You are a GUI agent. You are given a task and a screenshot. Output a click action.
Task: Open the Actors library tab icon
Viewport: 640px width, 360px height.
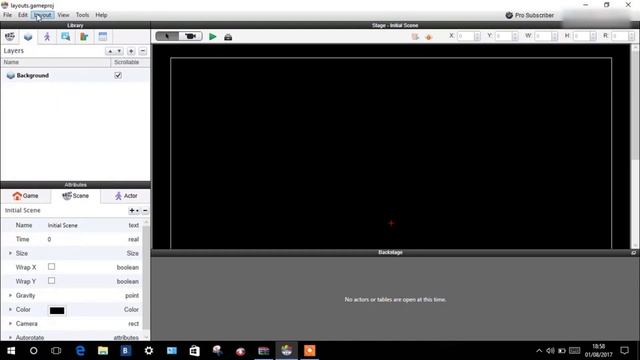(x=47, y=37)
